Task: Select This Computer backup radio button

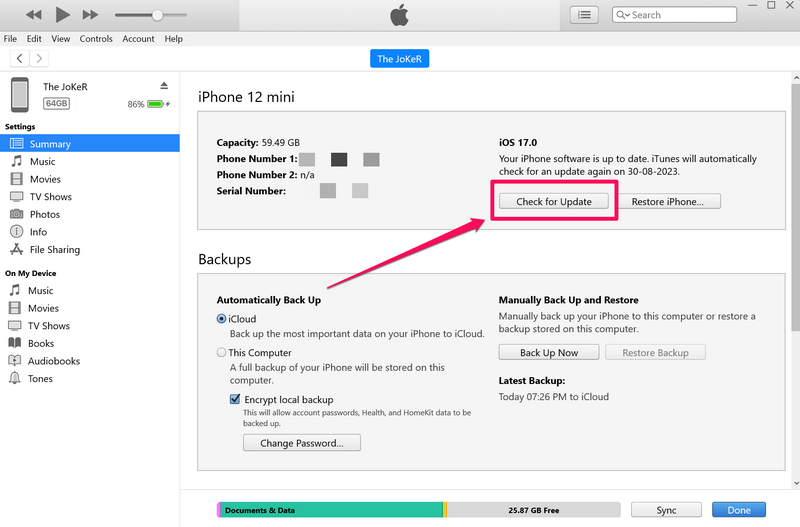Action: [221, 353]
